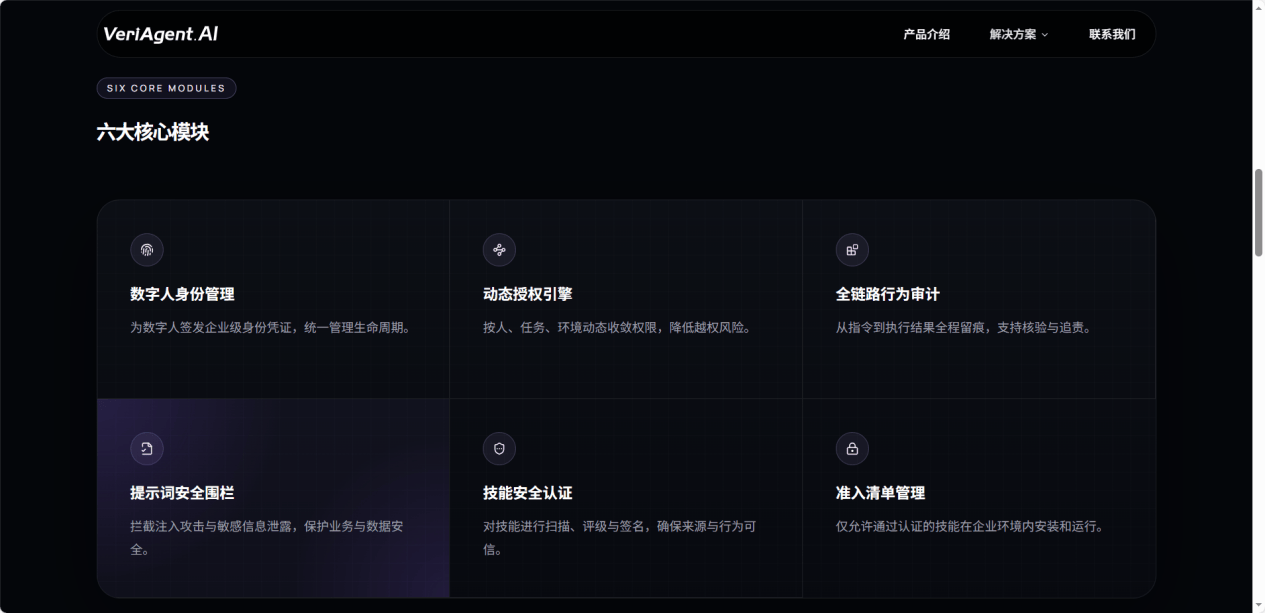The height and width of the screenshot is (613, 1265).
Task: Click the vertical scrollbar on the right edge
Action: point(1258,210)
